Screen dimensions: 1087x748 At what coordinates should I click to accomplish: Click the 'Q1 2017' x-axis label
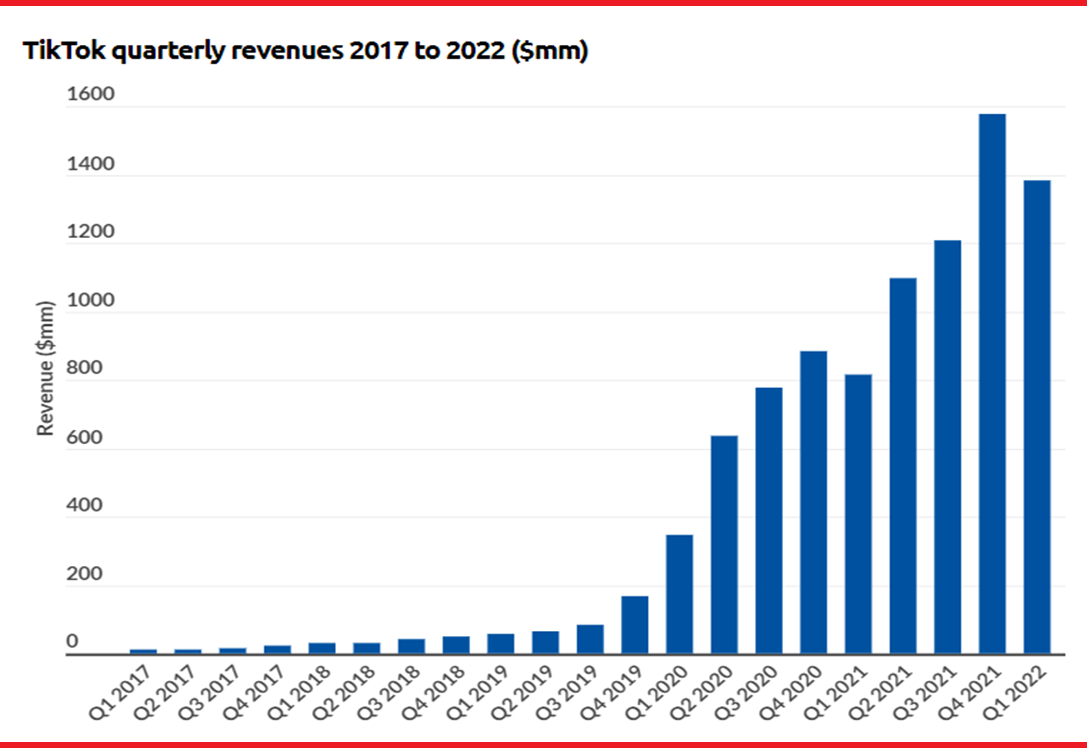pyautogui.click(x=120, y=691)
